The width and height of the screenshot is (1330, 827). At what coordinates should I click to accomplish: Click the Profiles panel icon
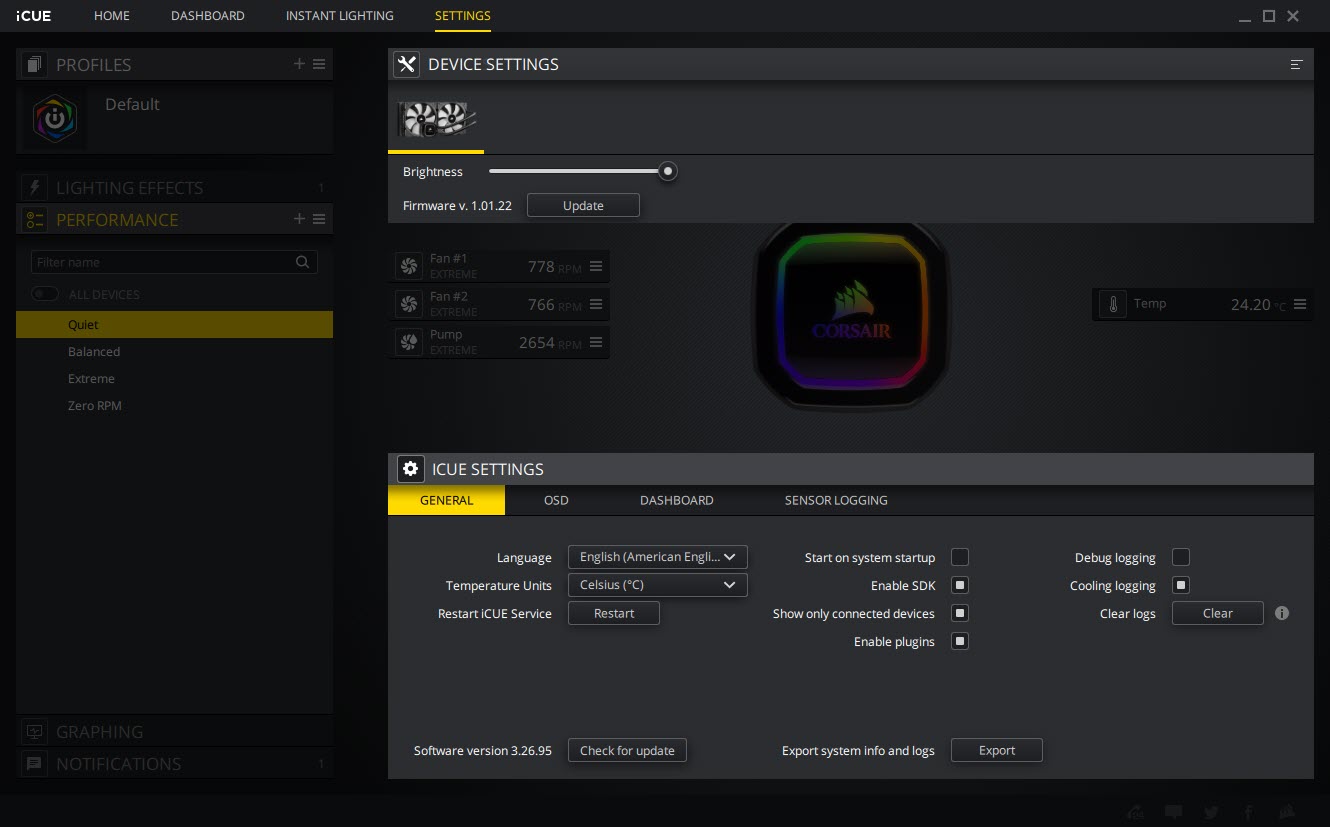click(35, 65)
